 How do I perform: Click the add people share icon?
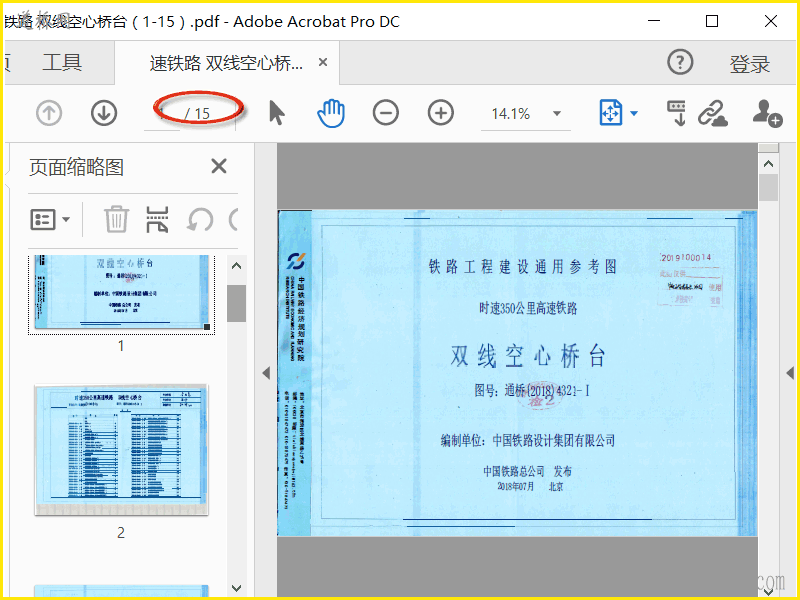click(x=767, y=113)
